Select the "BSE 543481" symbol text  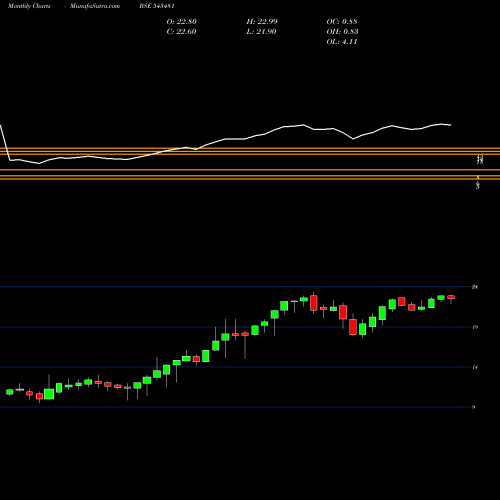(157, 6)
